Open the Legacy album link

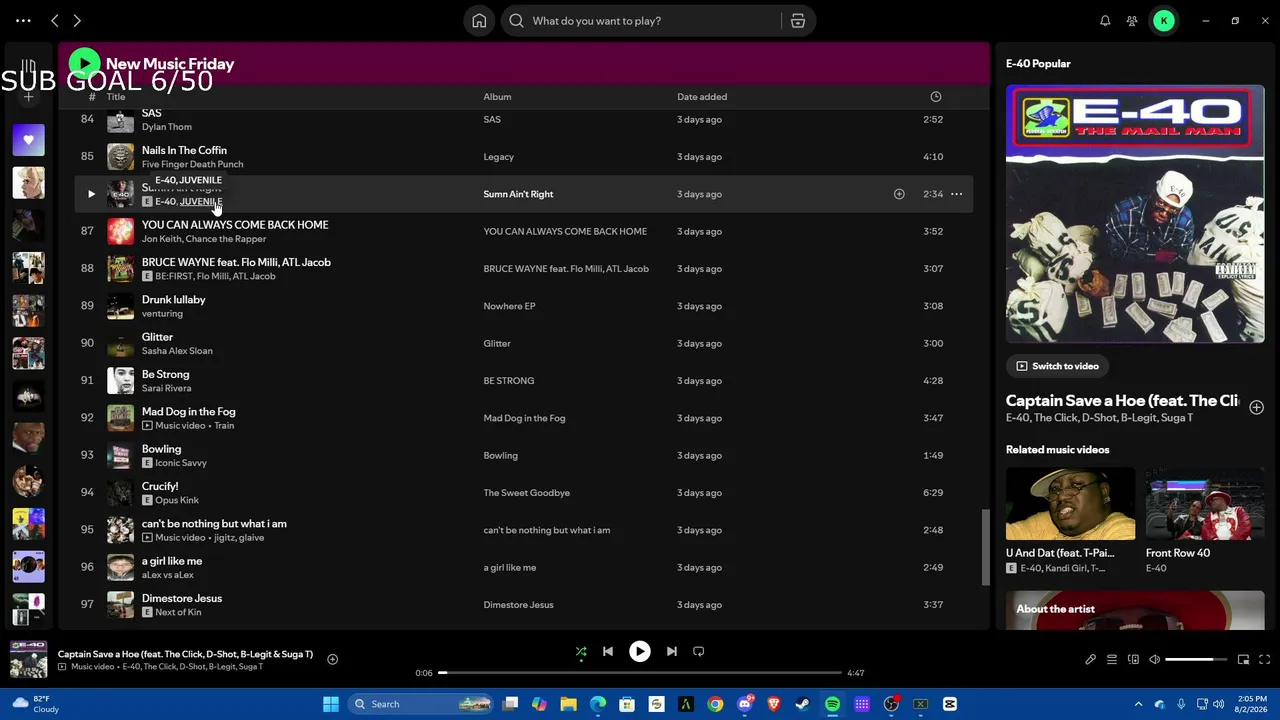(x=498, y=157)
